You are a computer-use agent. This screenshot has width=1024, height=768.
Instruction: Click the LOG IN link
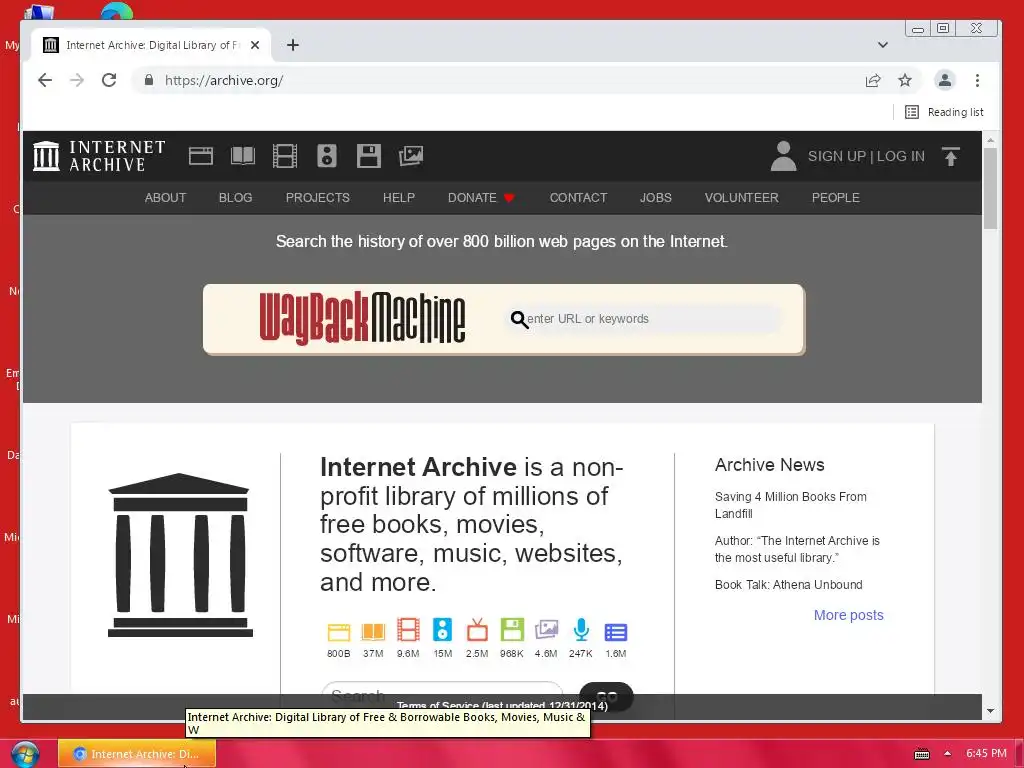(901, 156)
